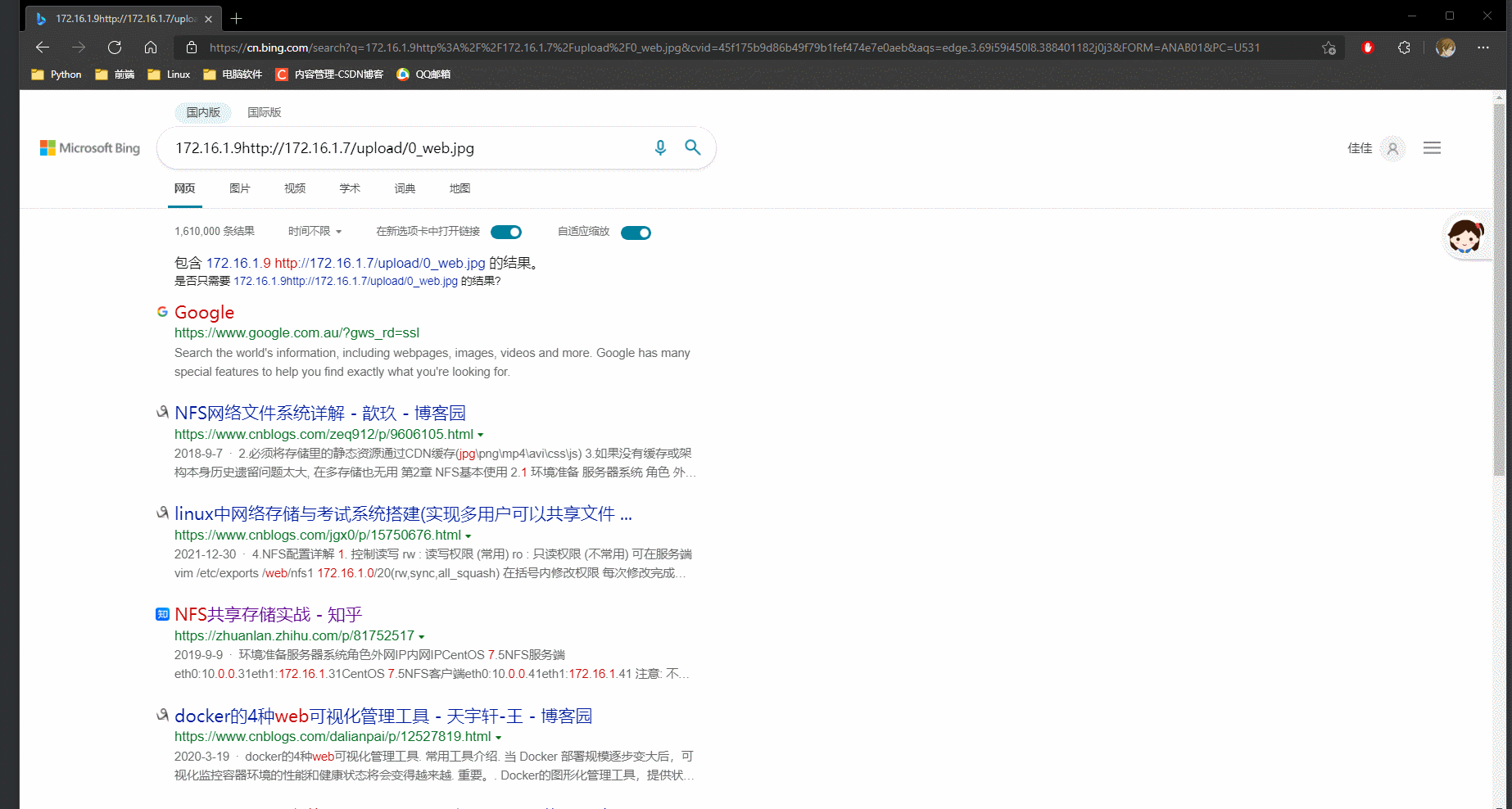Open the 前端 bookmark folder

tap(115, 75)
